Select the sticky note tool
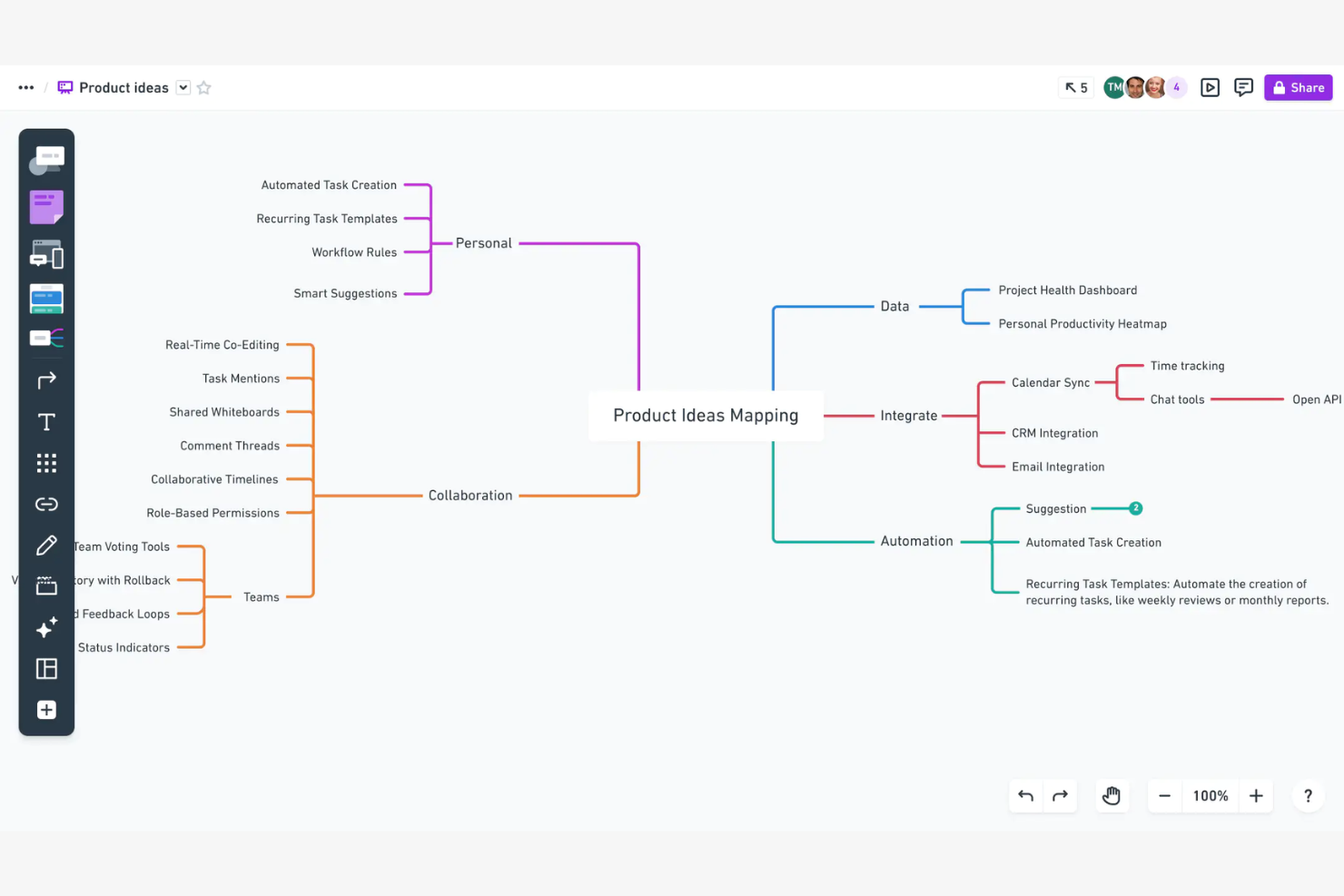The width and height of the screenshot is (1344, 896). [x=46, y=206]
